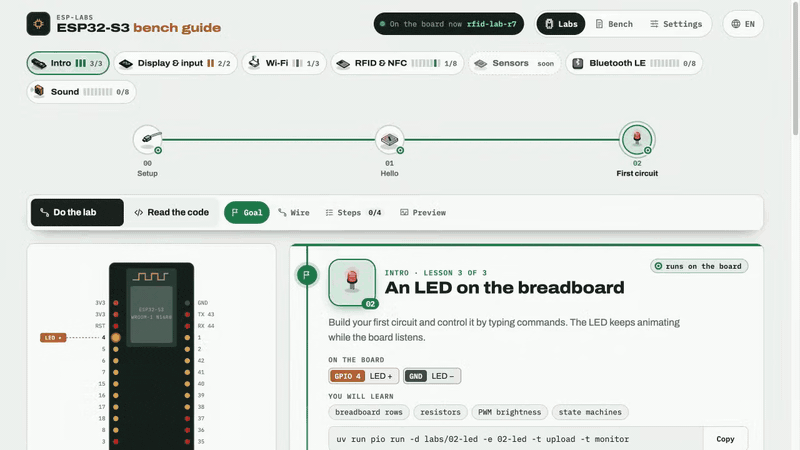Click the RFID & NFC reader icon

(x=343, y=63)
